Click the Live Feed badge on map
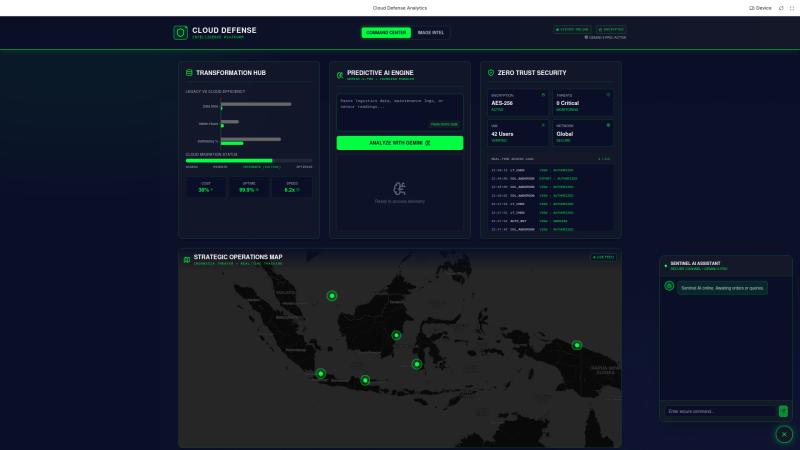The width and height of the screenshot is (800, 450). tap(604, 257)
